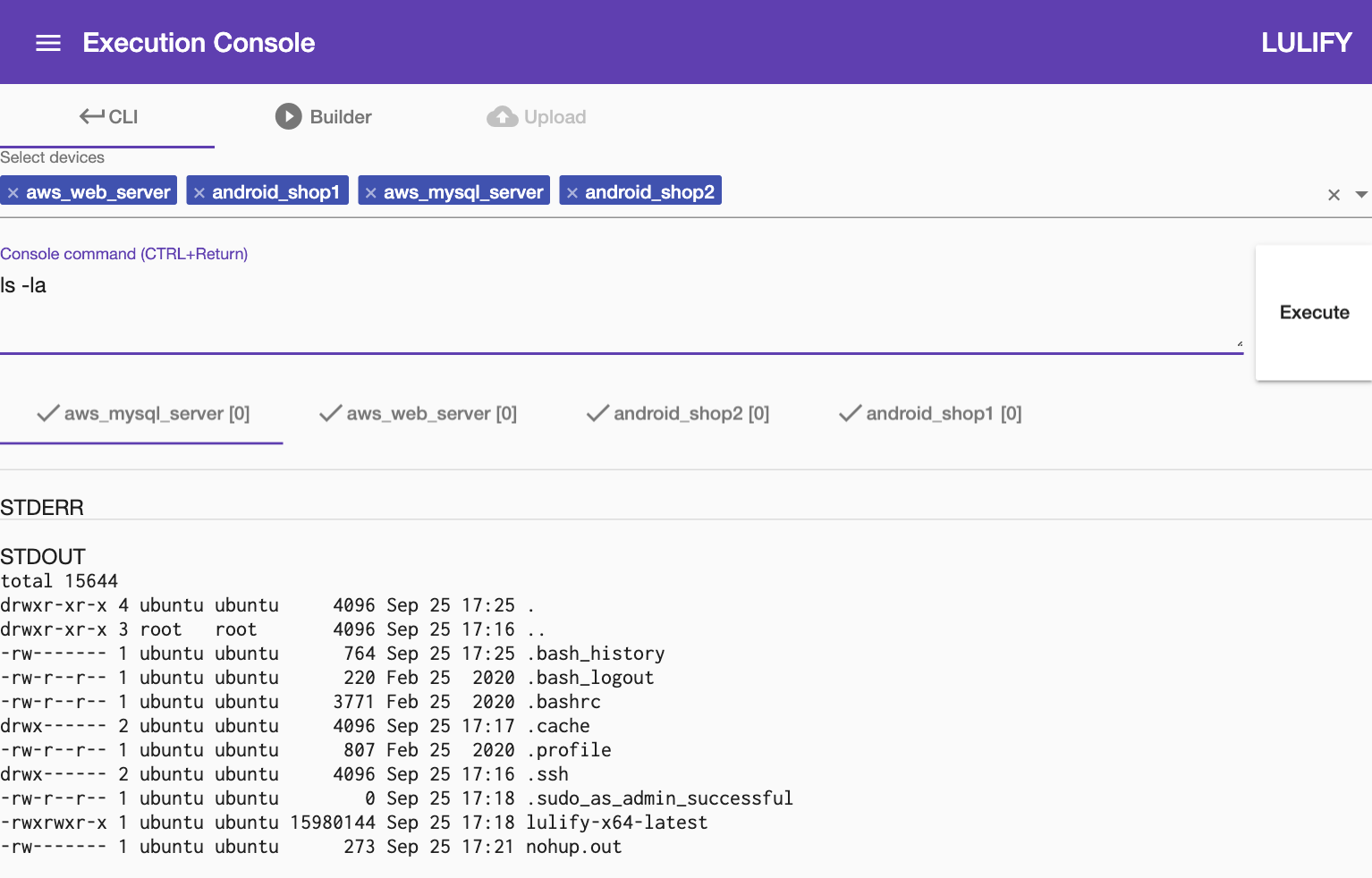Click the 15980144 file size value

(333, 823)
